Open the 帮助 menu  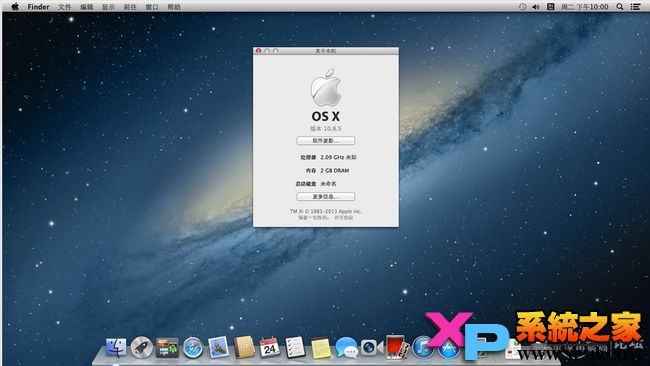[x=174, y=7]
